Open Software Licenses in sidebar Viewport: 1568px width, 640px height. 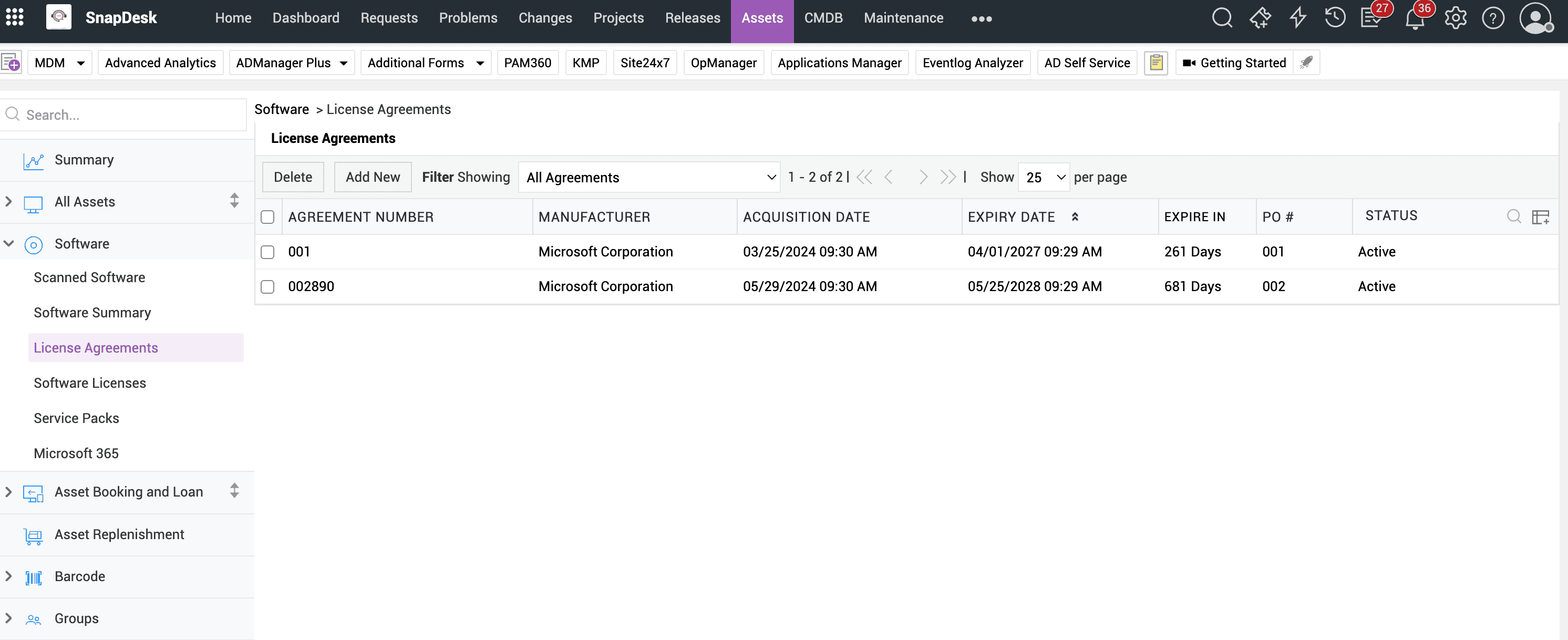click(89, 383)
